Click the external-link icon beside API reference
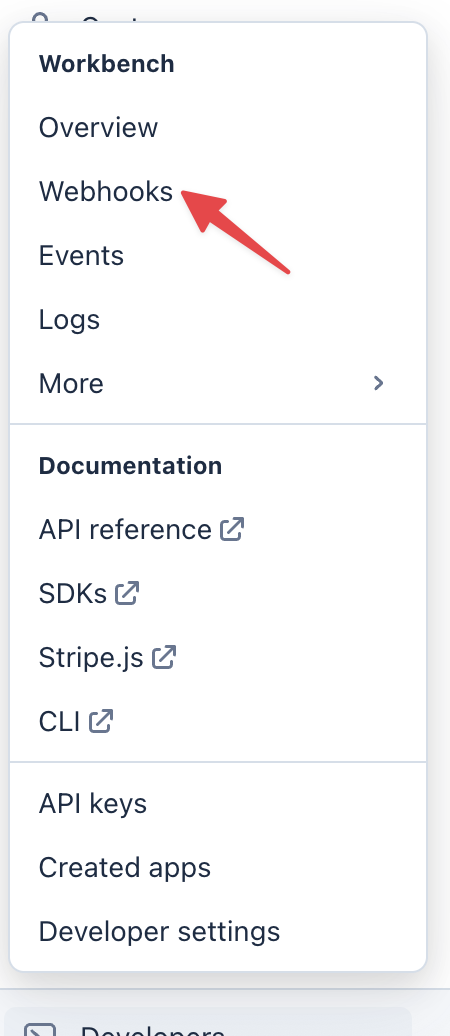450x1036 pixels. pyautogui.click(x=232, y=529)
